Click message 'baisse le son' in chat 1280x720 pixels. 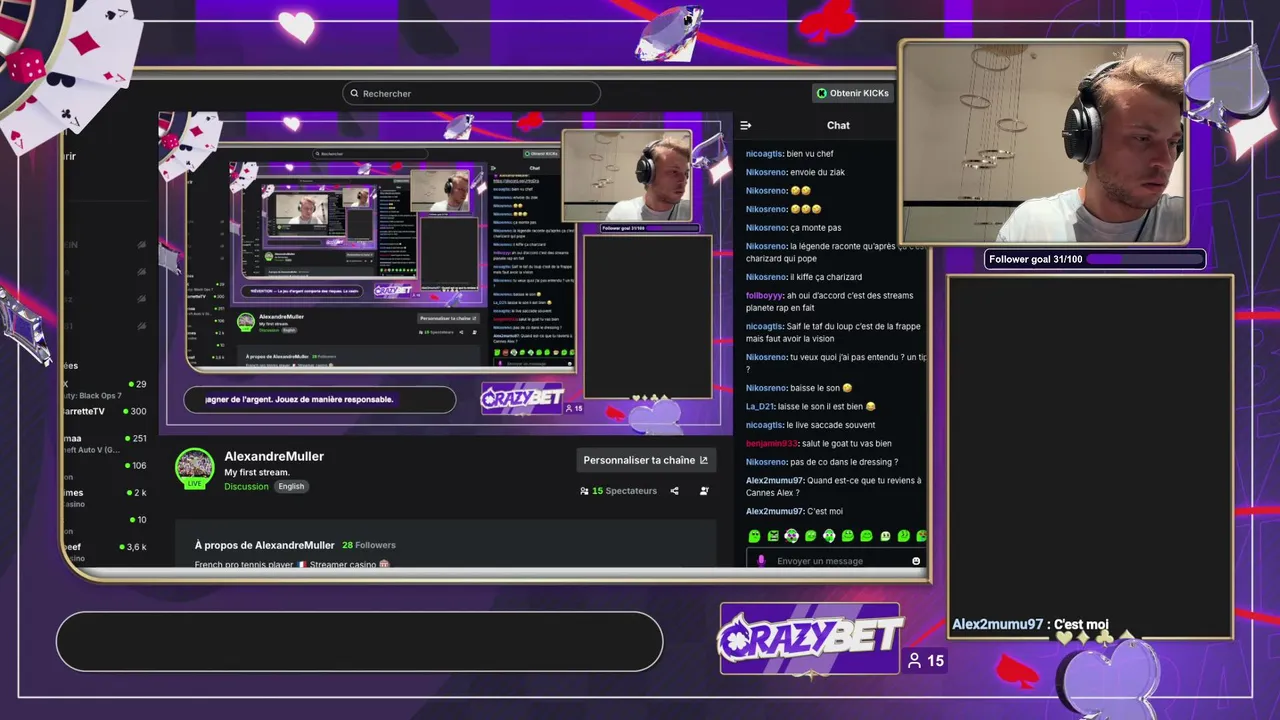[x=820, y=388]
